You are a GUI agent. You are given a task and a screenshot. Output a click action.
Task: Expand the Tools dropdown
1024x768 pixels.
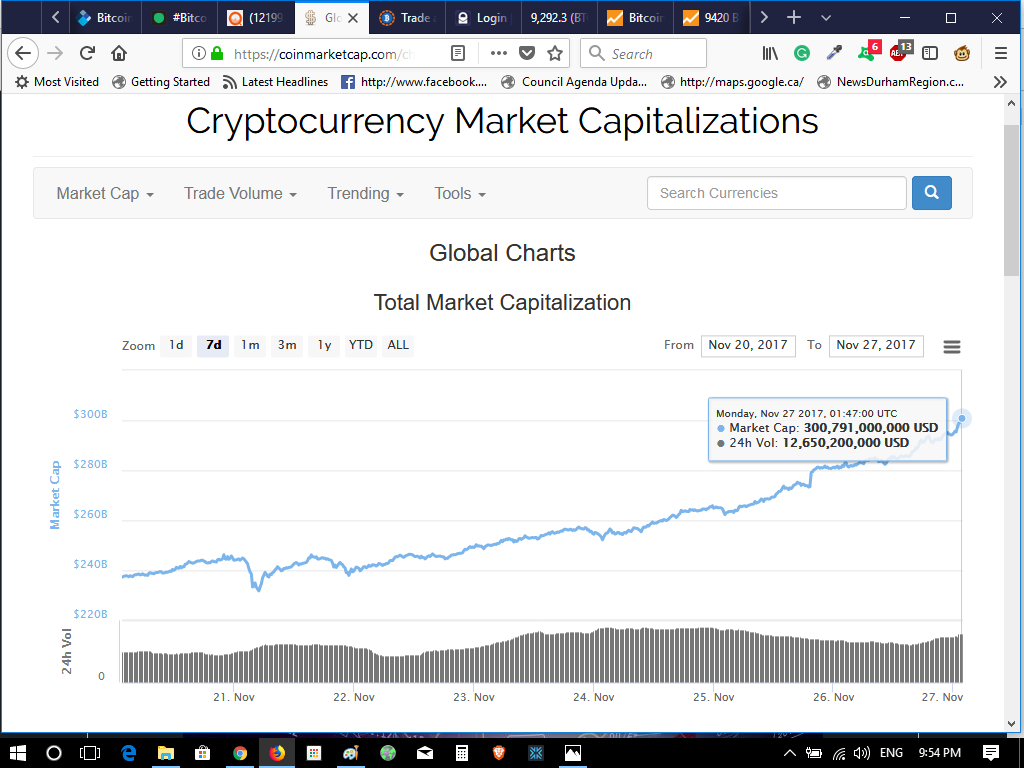pyautogui.click(x=460, y=194)
